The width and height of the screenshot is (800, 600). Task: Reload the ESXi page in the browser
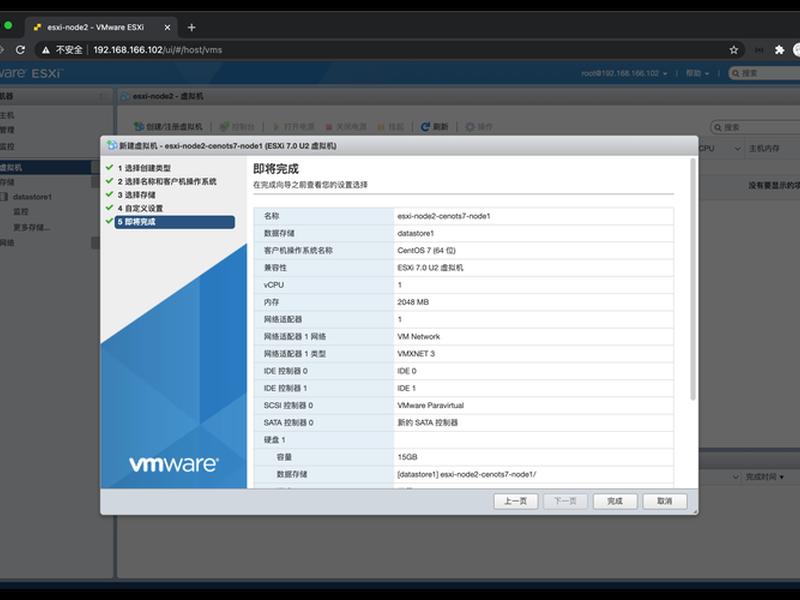20,50
